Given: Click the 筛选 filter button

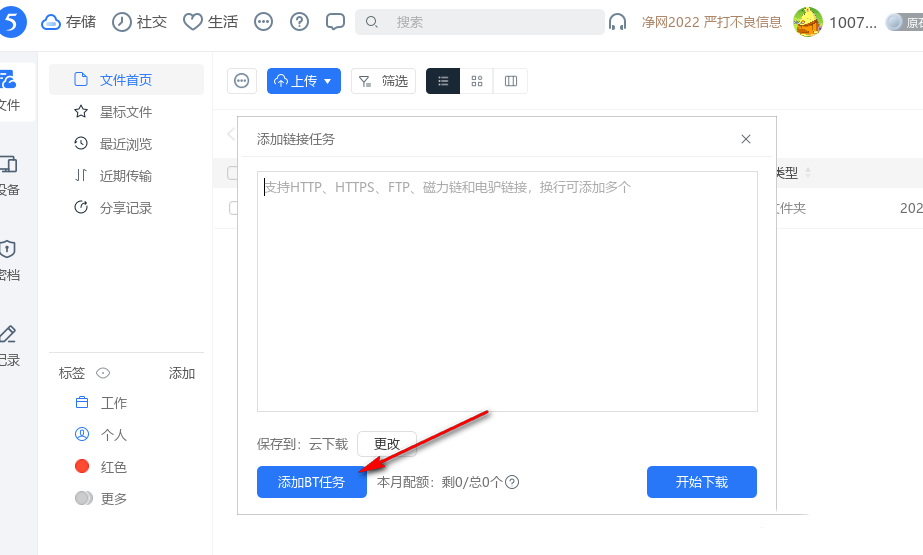Looking at the screenshot, I should tap(383, 81).
